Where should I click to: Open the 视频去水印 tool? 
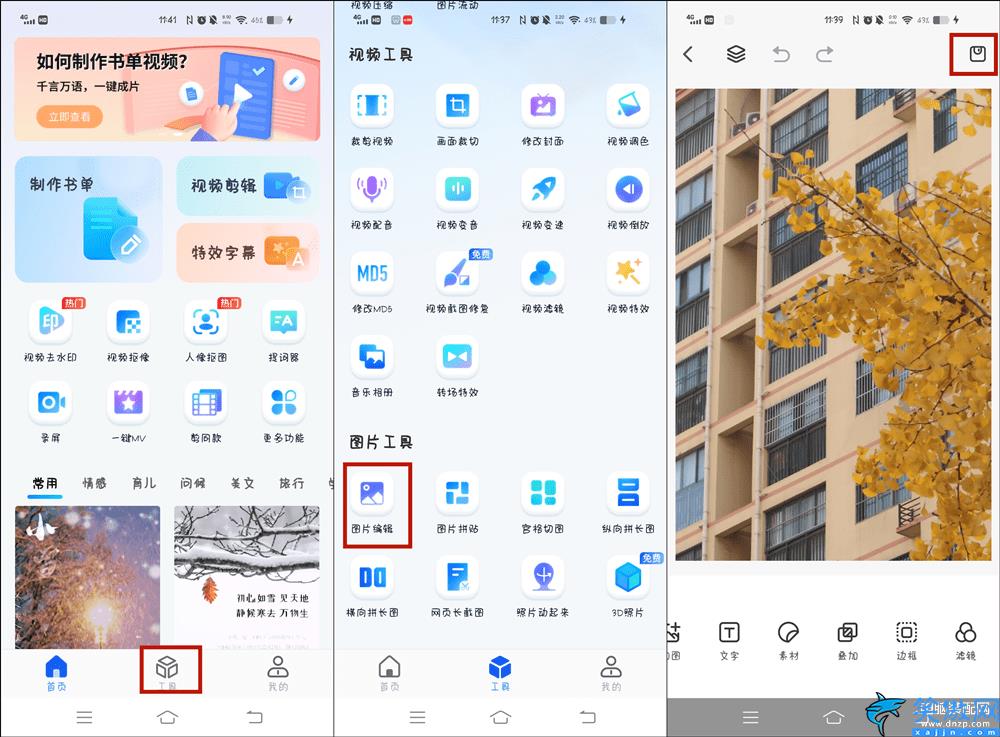[50, 332]
